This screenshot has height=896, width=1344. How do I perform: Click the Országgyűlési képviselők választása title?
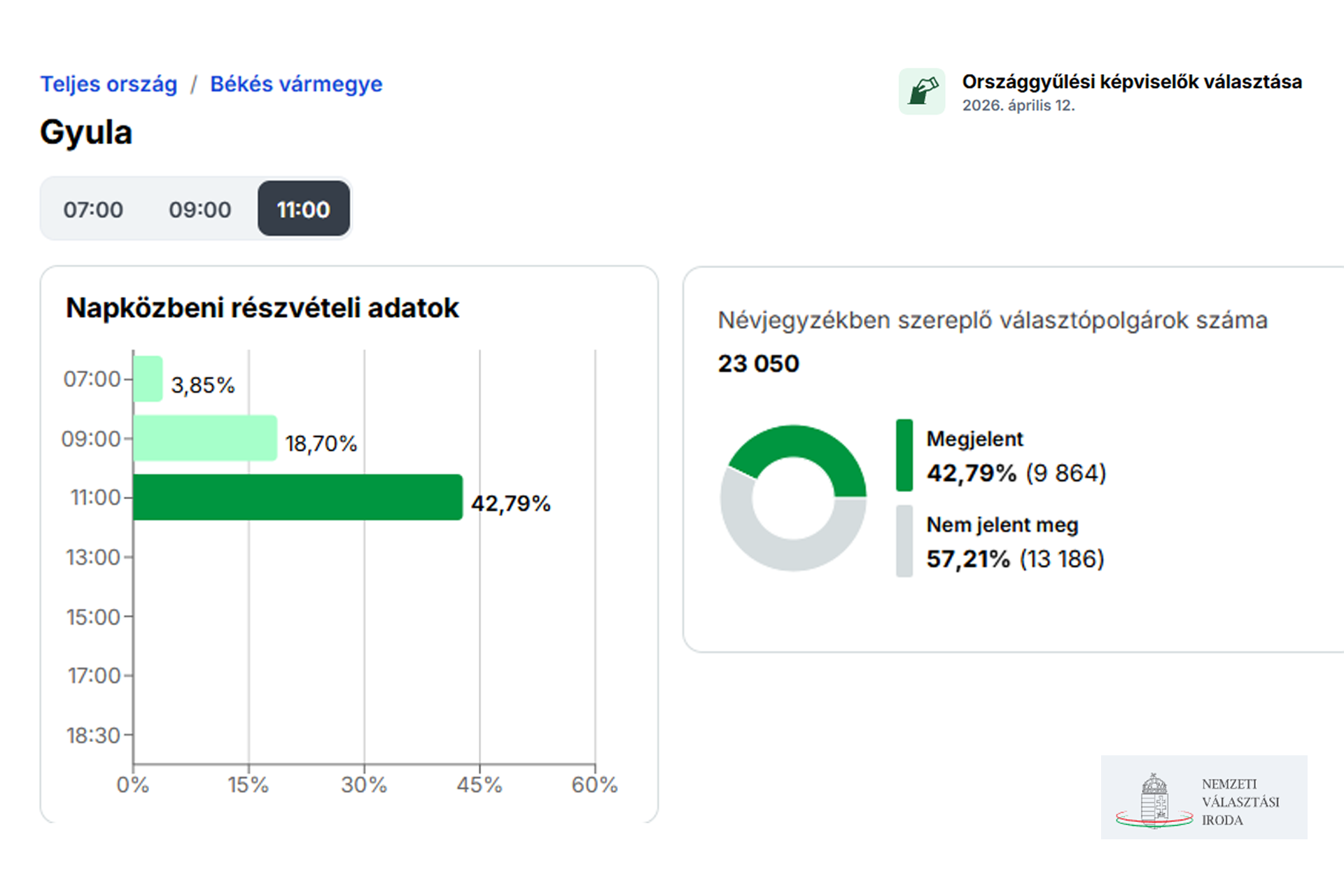(x=1131, y=82)
